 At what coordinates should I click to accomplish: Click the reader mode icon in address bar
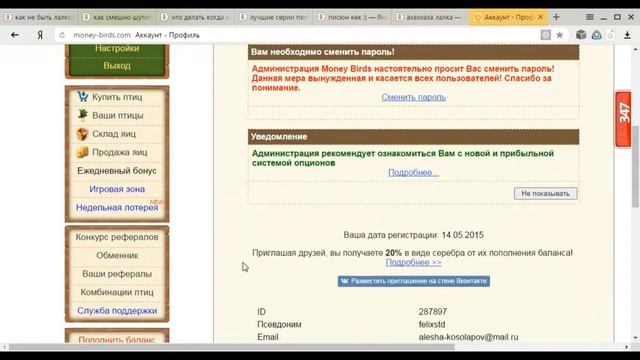545,35
